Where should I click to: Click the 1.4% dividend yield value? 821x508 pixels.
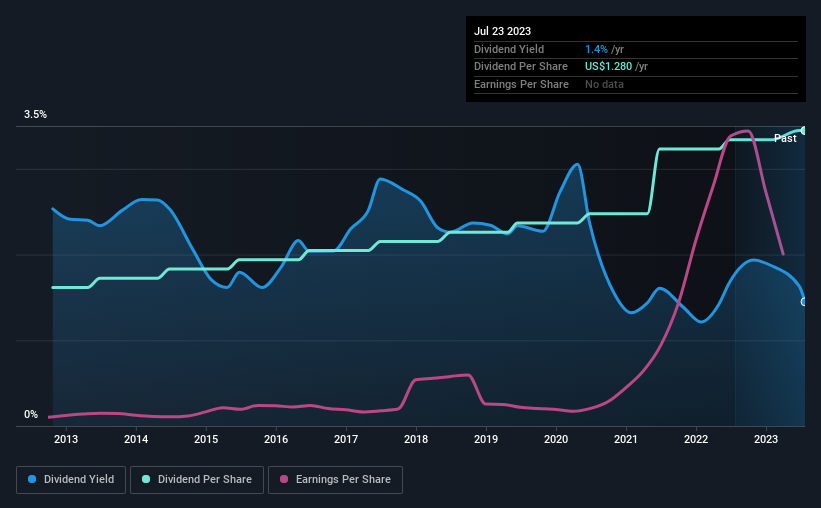[596, 49]
